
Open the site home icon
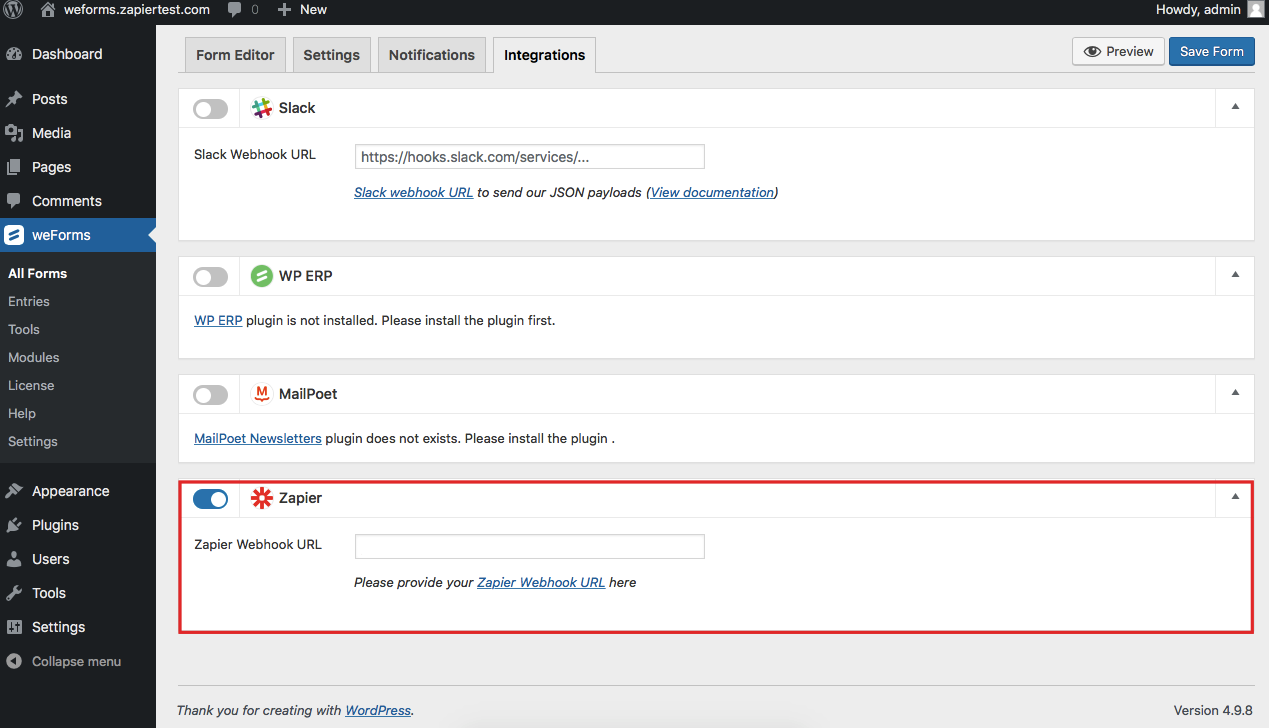(48, 9)
